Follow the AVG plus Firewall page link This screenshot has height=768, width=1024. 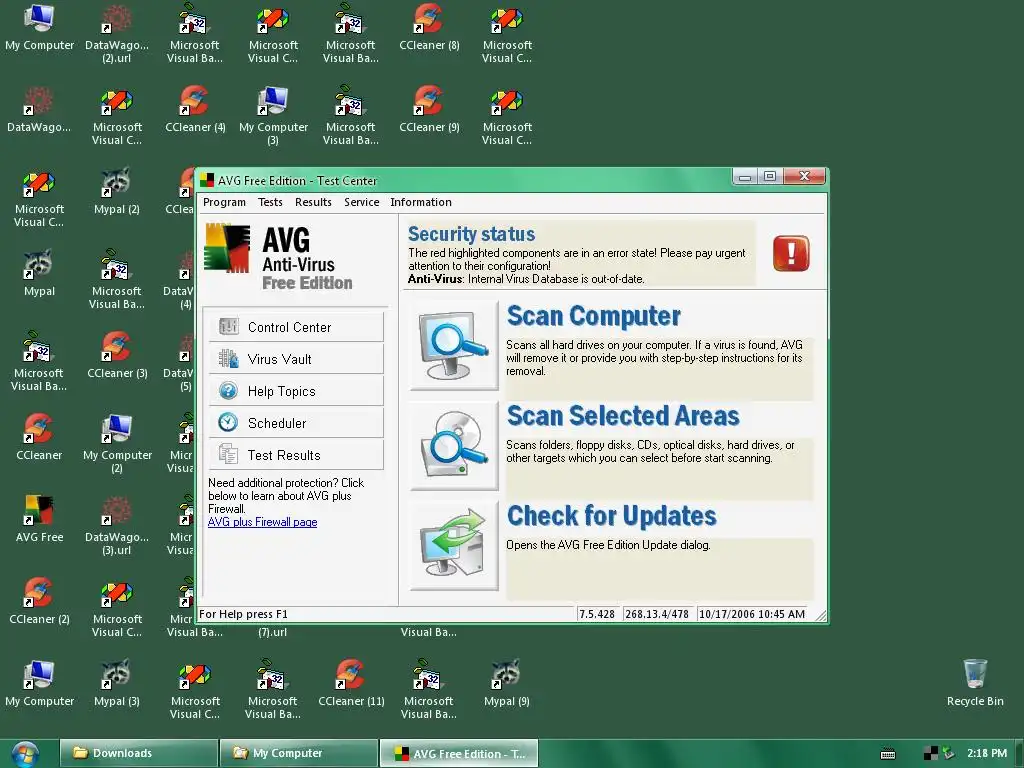tap(263, 522)
